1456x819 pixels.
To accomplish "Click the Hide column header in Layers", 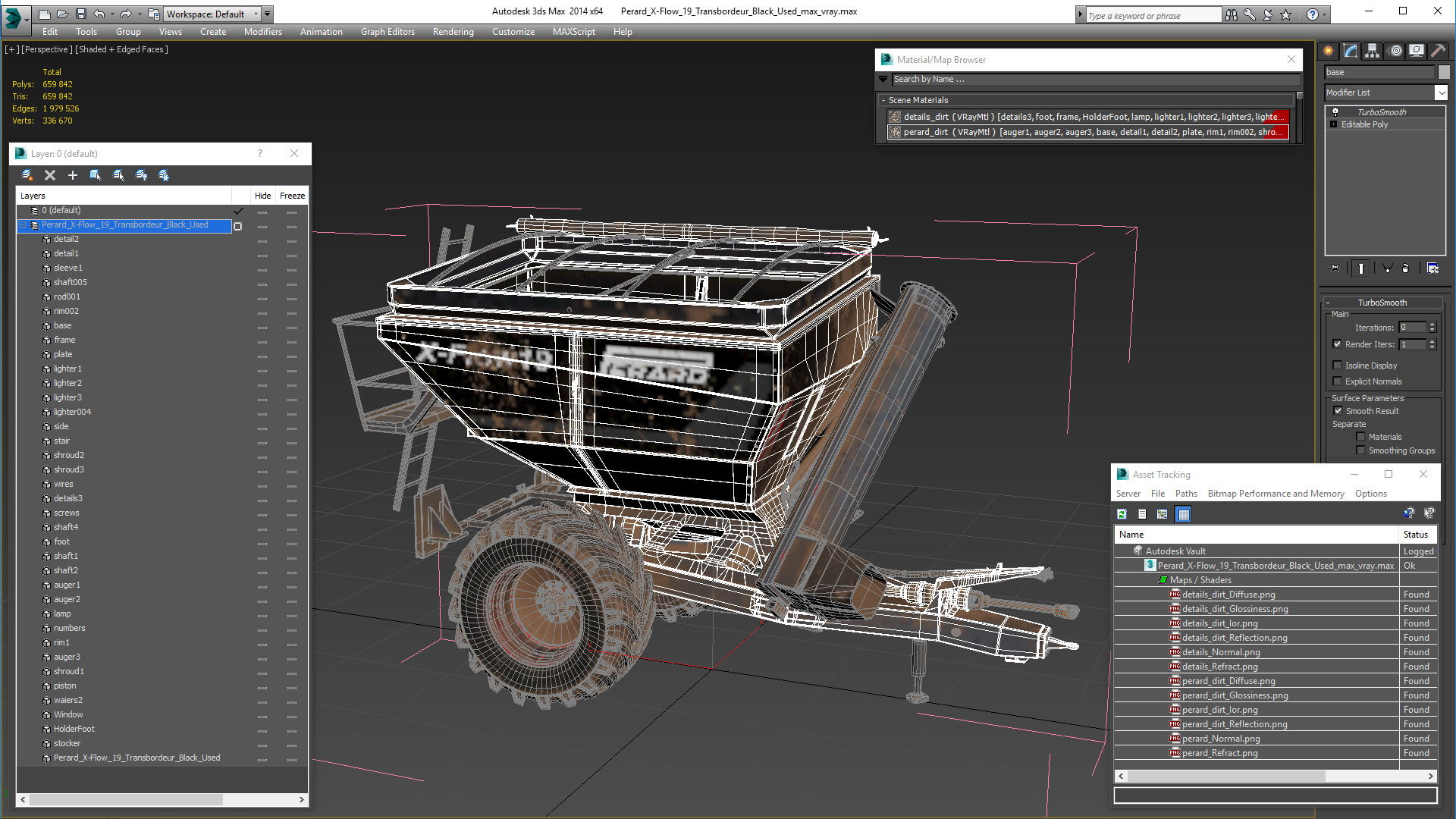I will click(262, 196).
